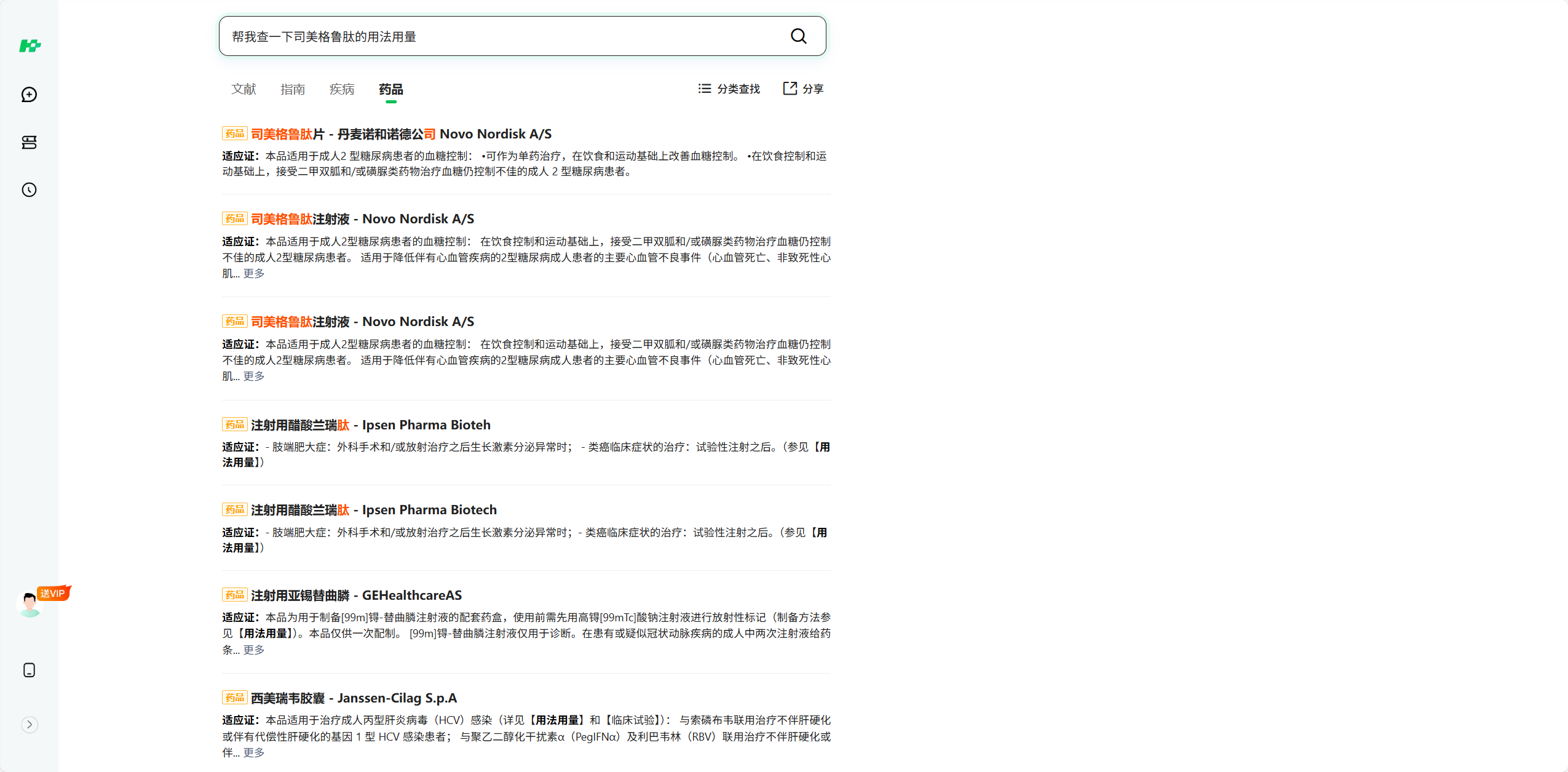Expand 更多 in 注射用亚锡替曲膦 result

[253, 650]
